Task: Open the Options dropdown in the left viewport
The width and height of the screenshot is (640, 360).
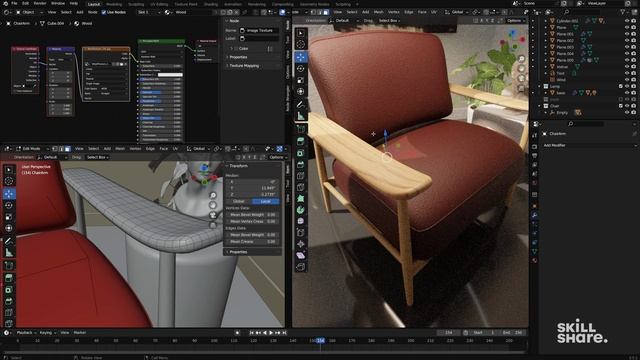Action: 277,157
